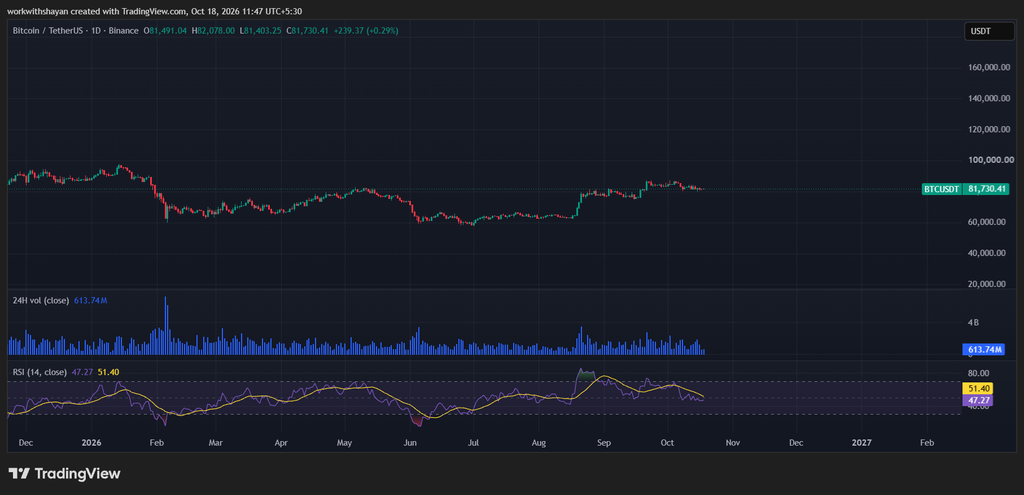This screenshot has width=1024, height=495.
Task: Click the BTCUSDT price label tag
Action: click(x=941, y=189)
